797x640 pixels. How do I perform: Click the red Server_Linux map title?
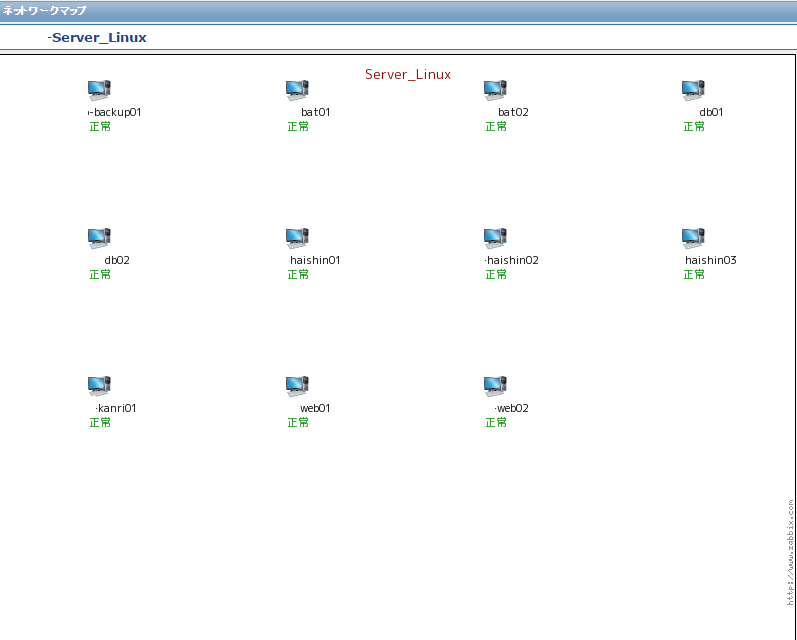(x=408, y=74)
